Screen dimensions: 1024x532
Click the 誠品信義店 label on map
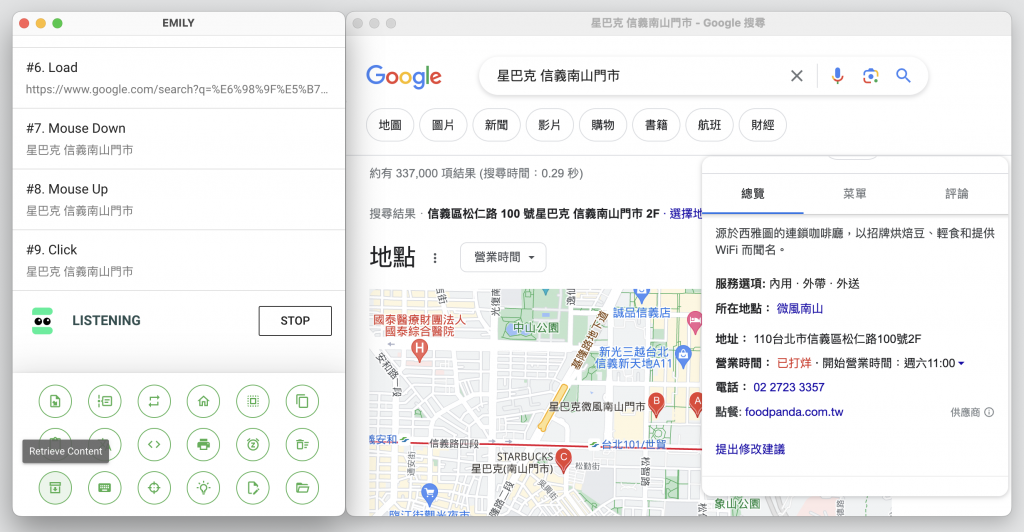641,313
